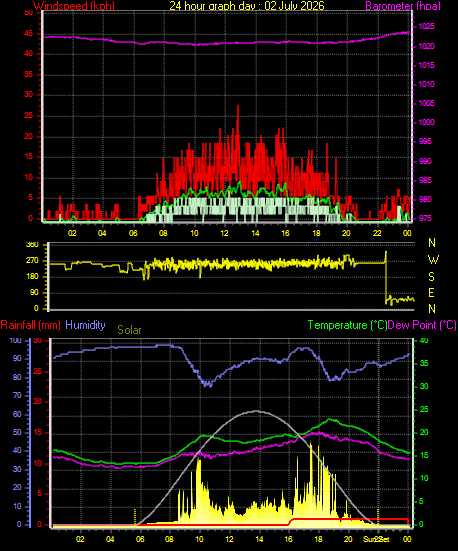The height and width of the screenshot is (551, 458).
Task: Click the 'W' wind direction label
Action: pyautogui.click(x=433, y=260)
